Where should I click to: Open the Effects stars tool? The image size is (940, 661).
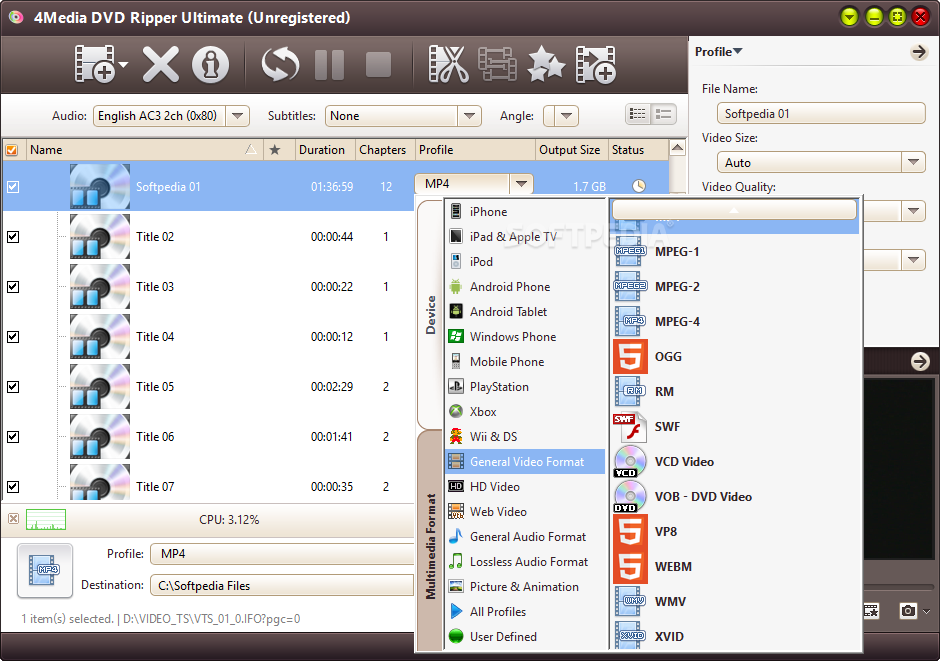point(546,64)
